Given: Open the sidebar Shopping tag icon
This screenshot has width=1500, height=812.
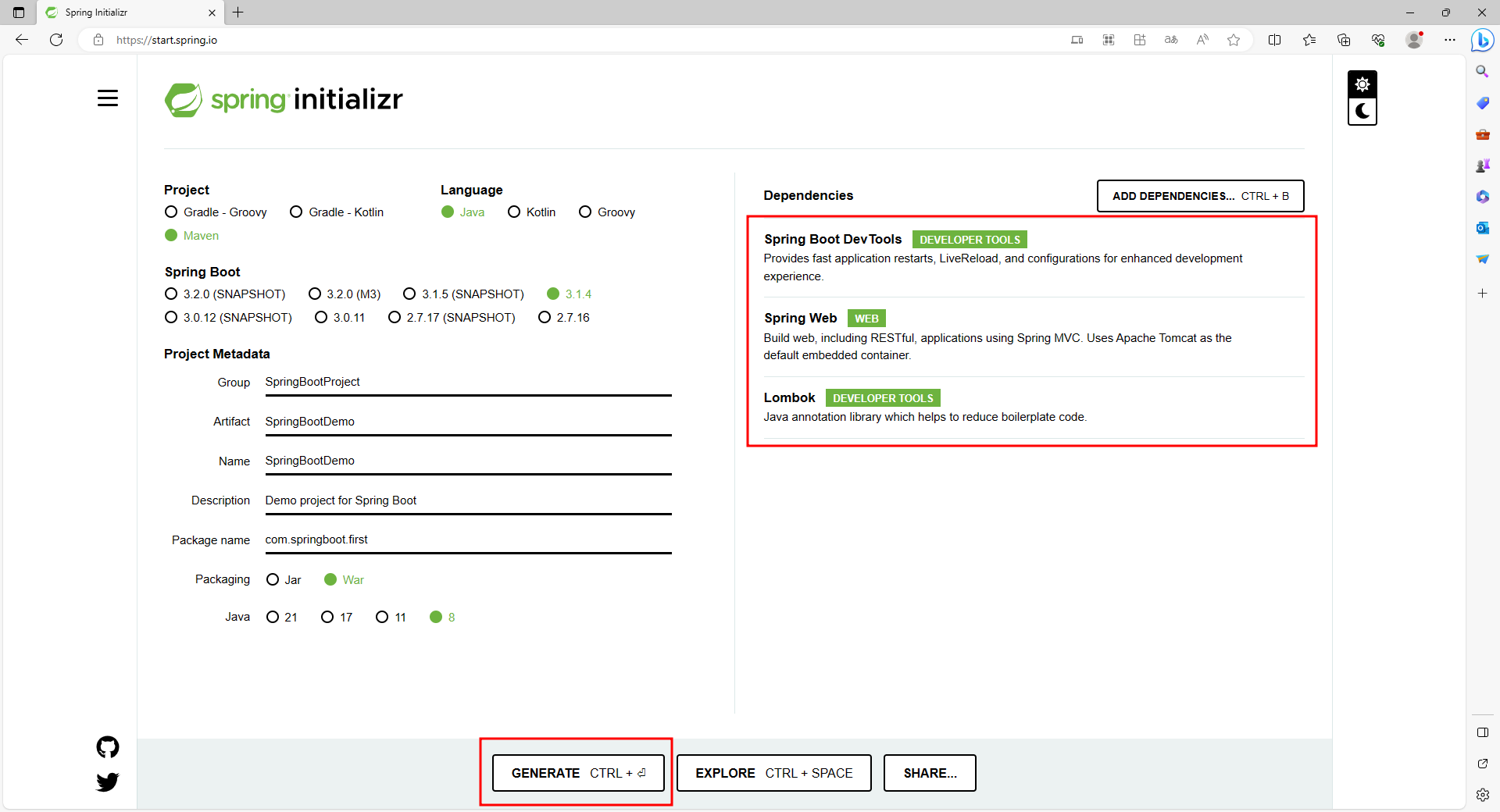Looking at the screenshot, I should tap(1482, 102).
